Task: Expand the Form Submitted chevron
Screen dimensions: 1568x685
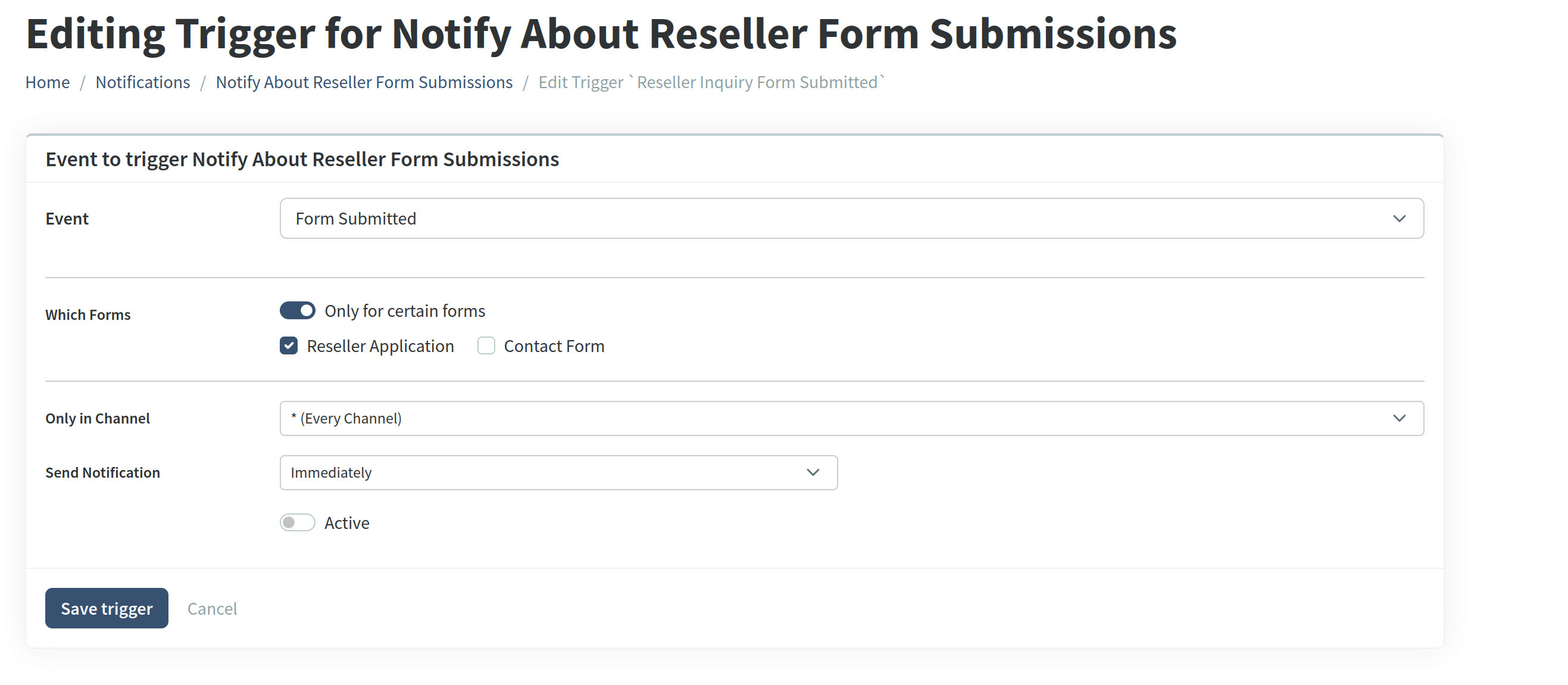Action: [1400, 218]
